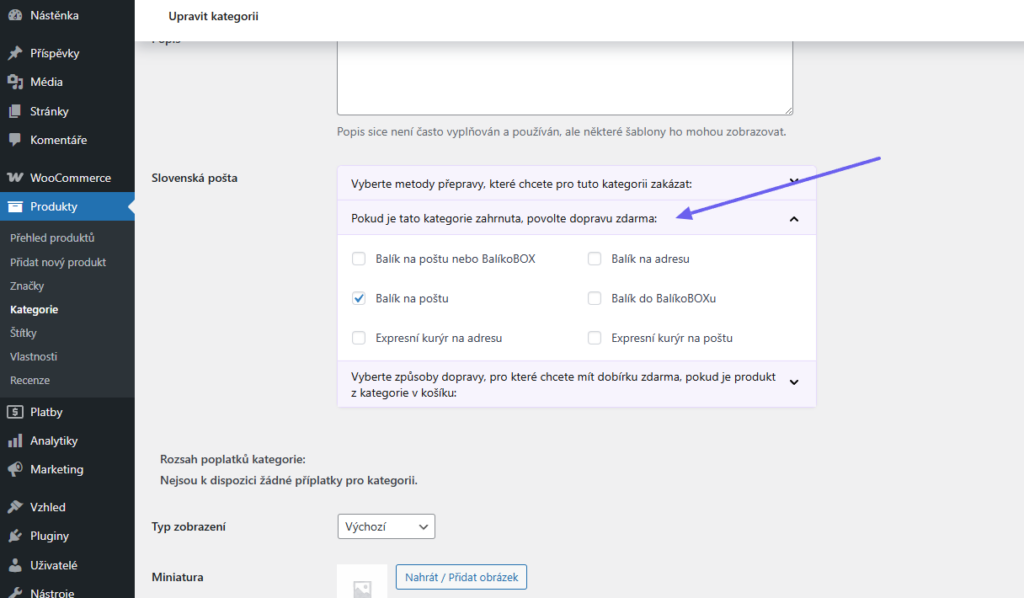Screen dimensions: 1024x598
Task: Click the 'Miniatura' label
Action: (178, 577)
